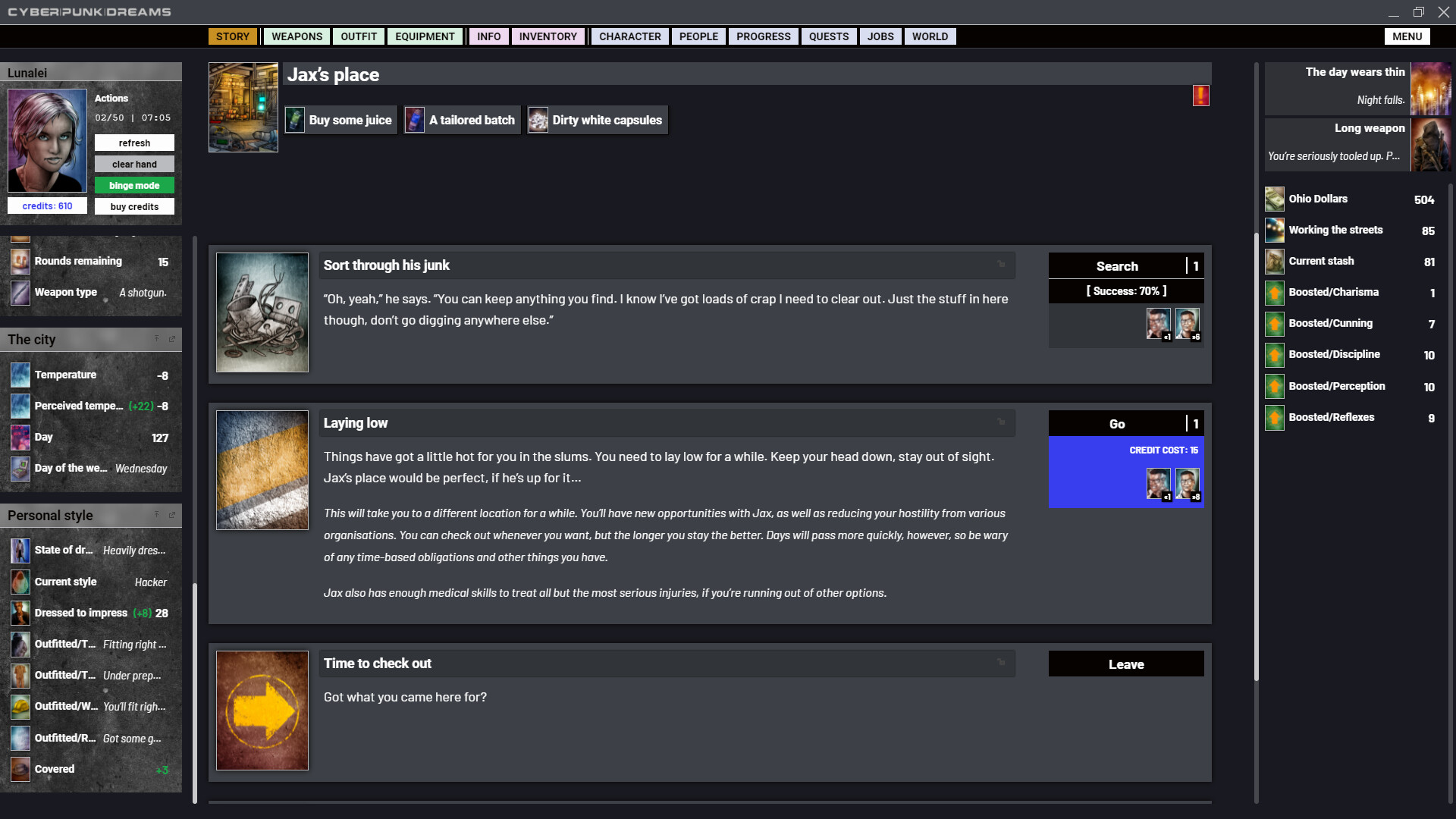
Task: Click the yellow checkout arrow image
Action: (x=262, y=711)
